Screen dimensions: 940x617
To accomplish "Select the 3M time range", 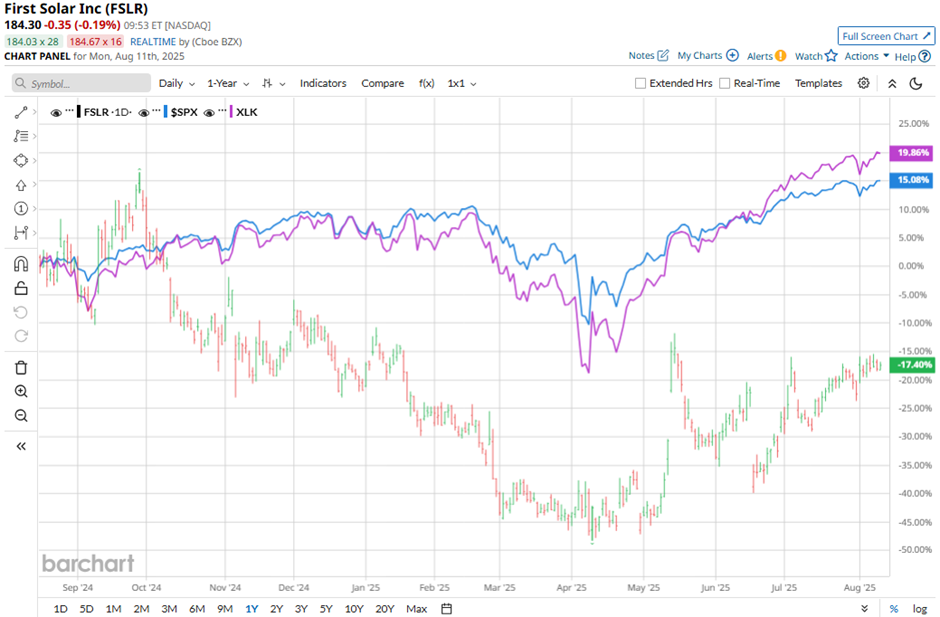I will [x=169, y=609].
